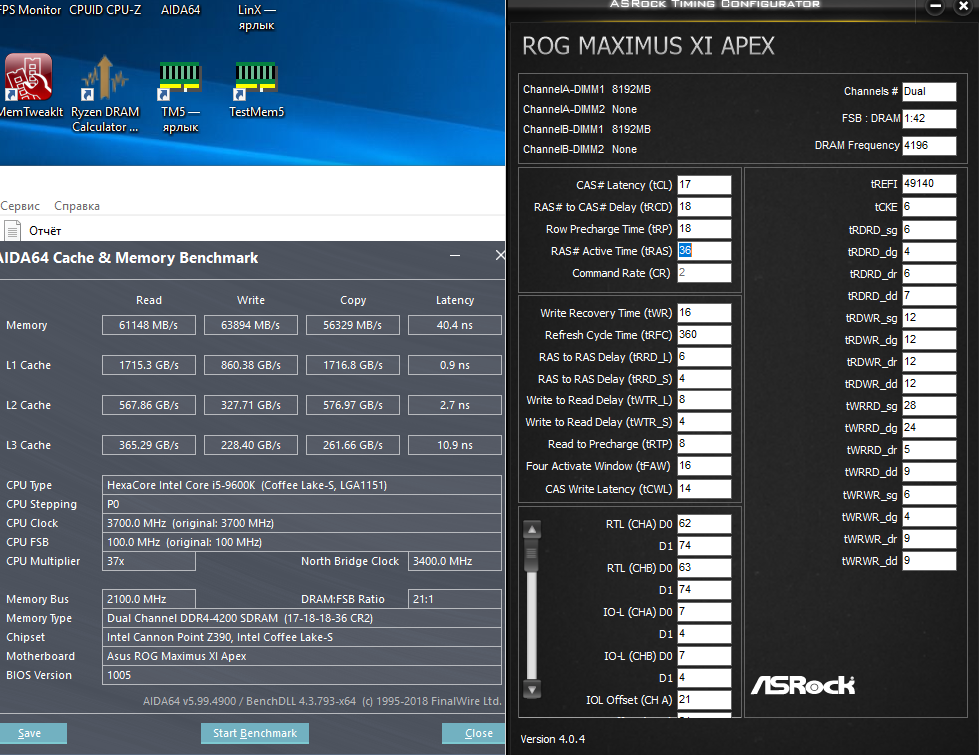Click the Memory Bus value 2100.0 MHz
979x755 pixels.
click(149, 599)
